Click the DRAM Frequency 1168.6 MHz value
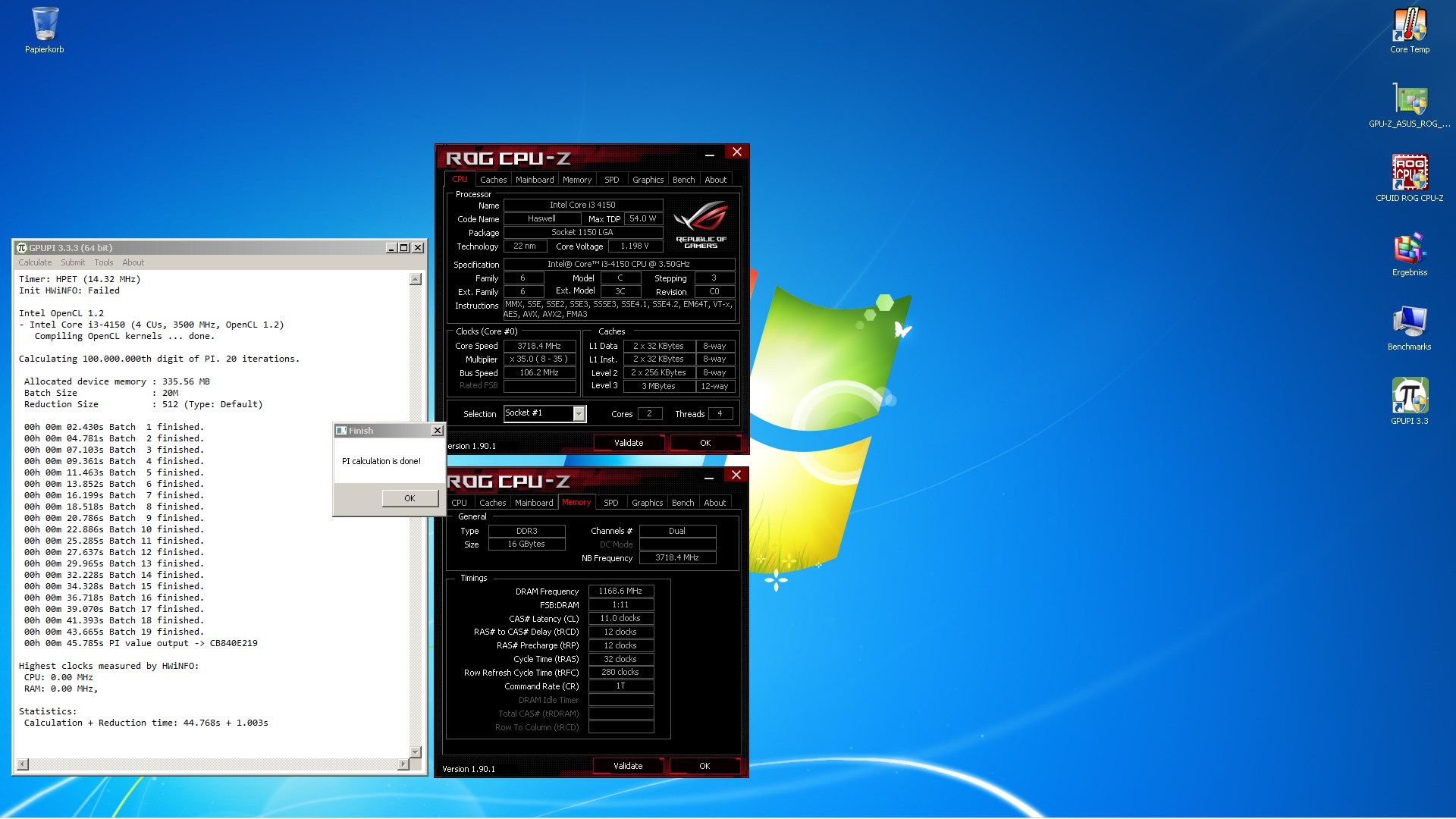 coord(620,591)
